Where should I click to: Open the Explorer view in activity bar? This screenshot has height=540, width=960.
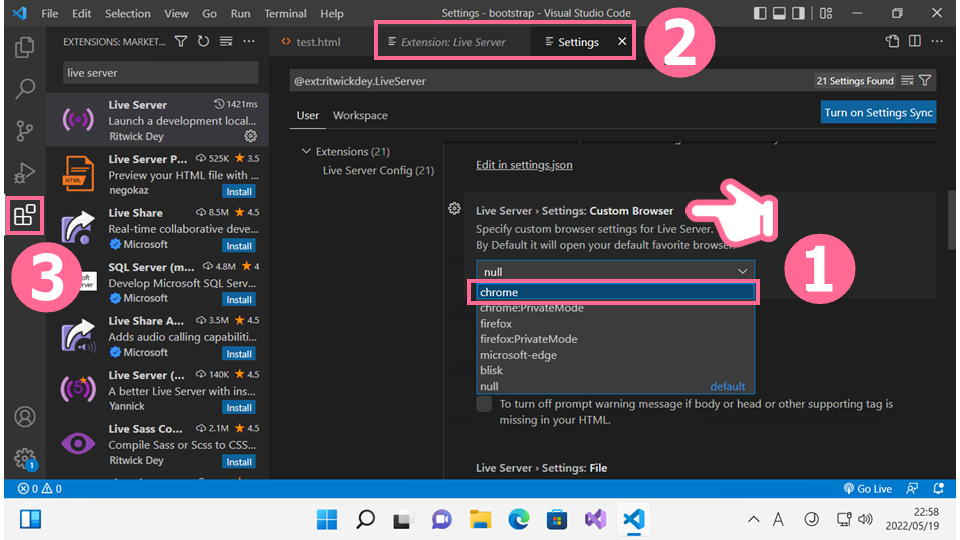[x=24, y=47]
